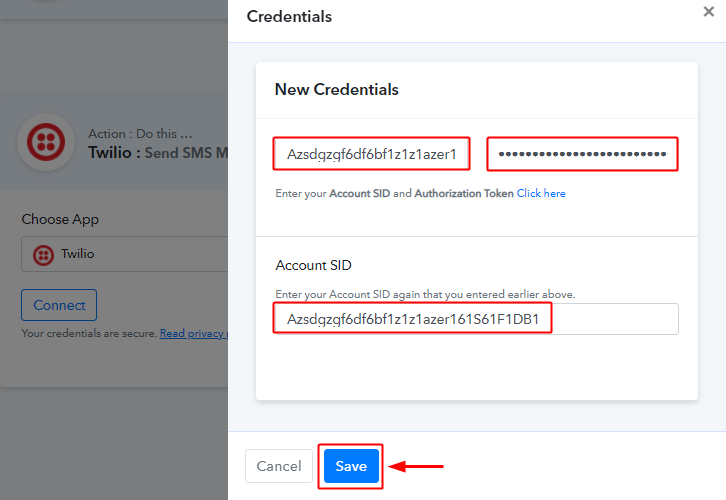The width and height of the screenshot is (726, 500).
Task: Click 'Your credentials are secure.' text
Action: (x=89, y=333)
